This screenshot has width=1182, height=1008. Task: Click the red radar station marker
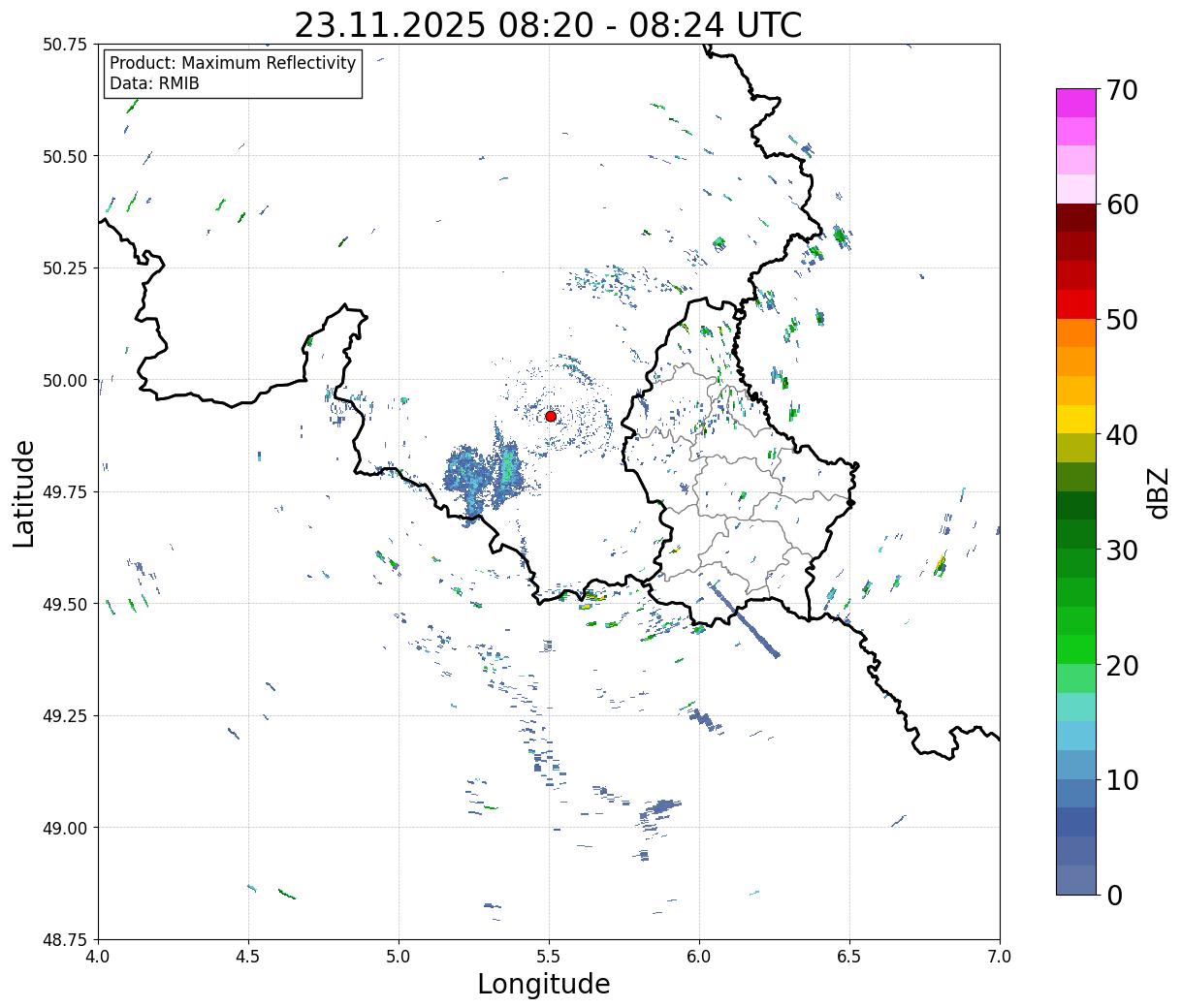(x=550, y=416)
